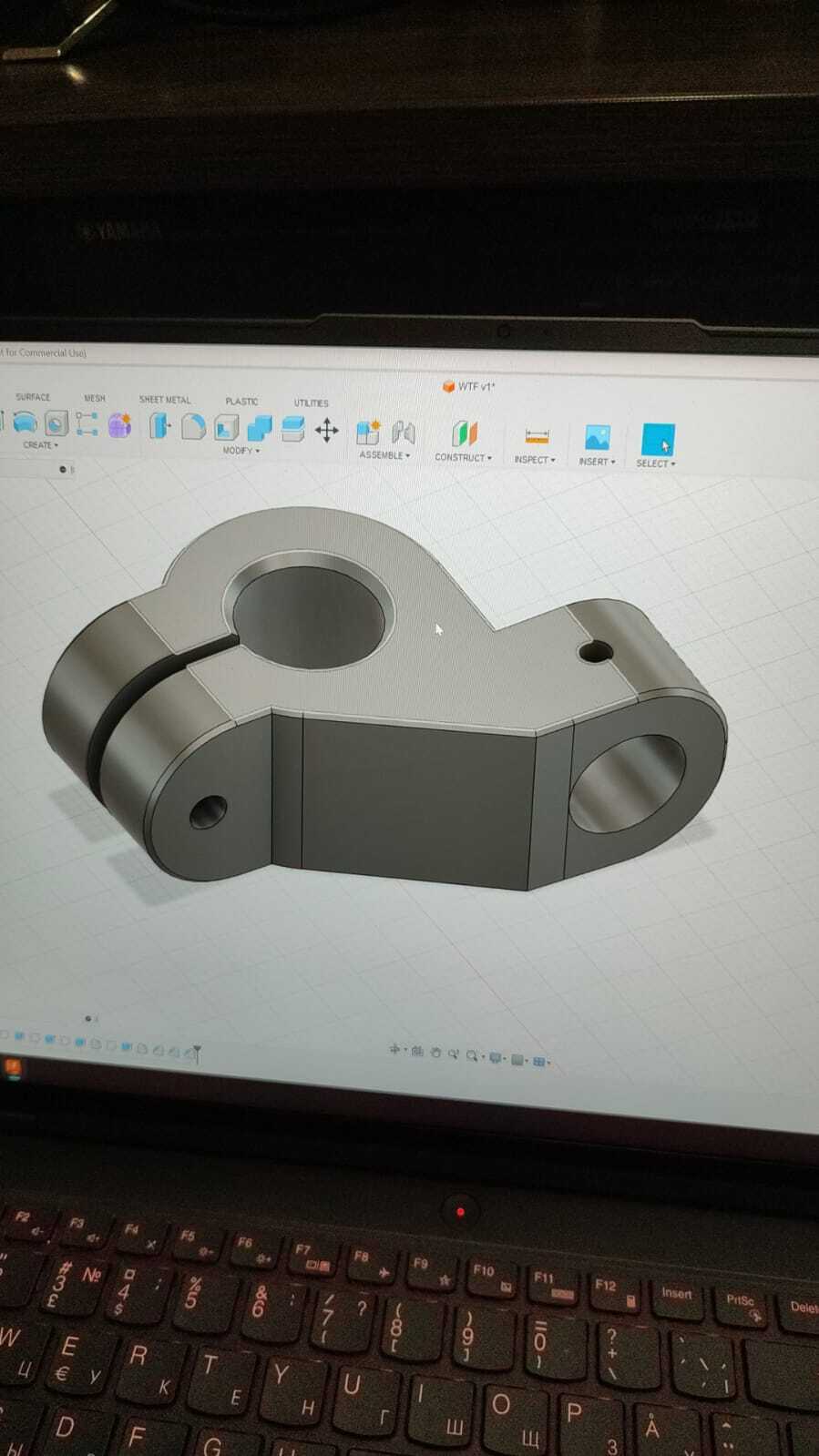Select the Revolve tool in Create

(25, 423)
